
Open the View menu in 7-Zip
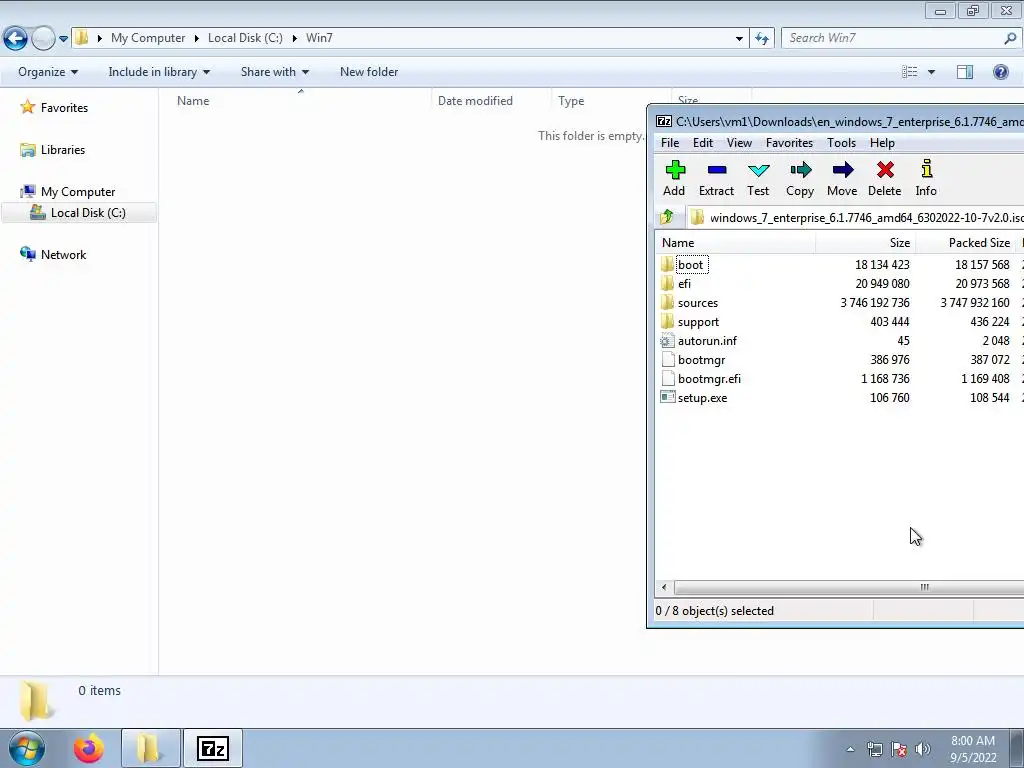(x=739, y=142)
